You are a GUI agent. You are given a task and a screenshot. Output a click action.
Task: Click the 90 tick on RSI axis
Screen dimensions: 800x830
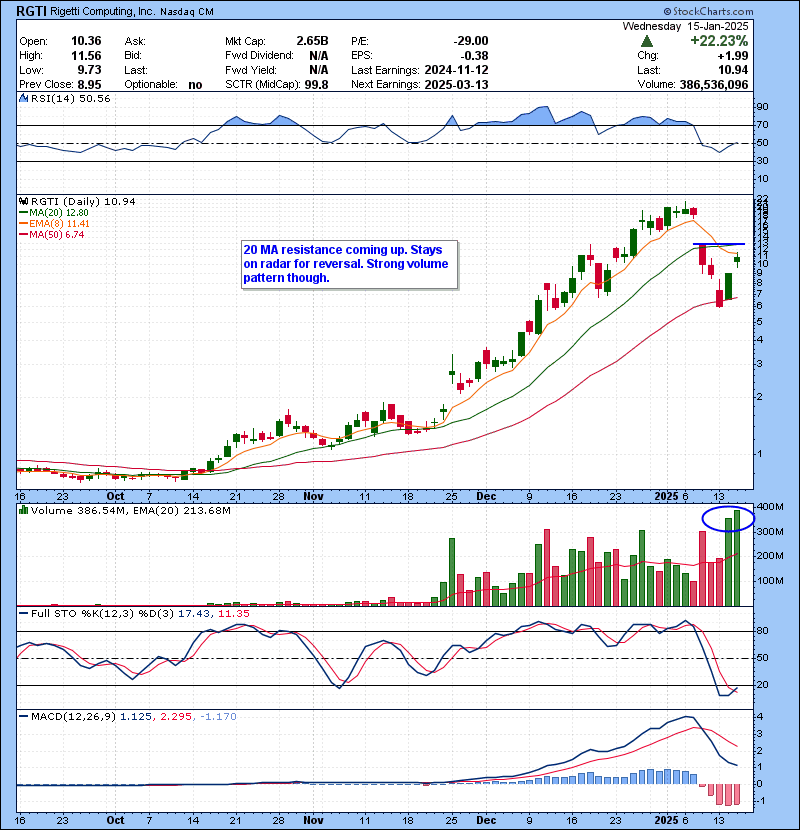(x=762, y=107)
